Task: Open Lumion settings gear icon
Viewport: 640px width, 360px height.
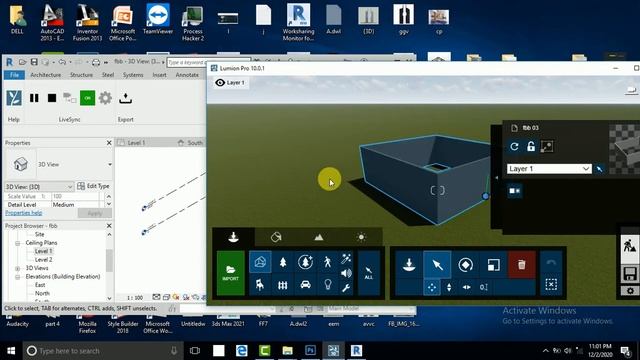Action: coord(630,291)
